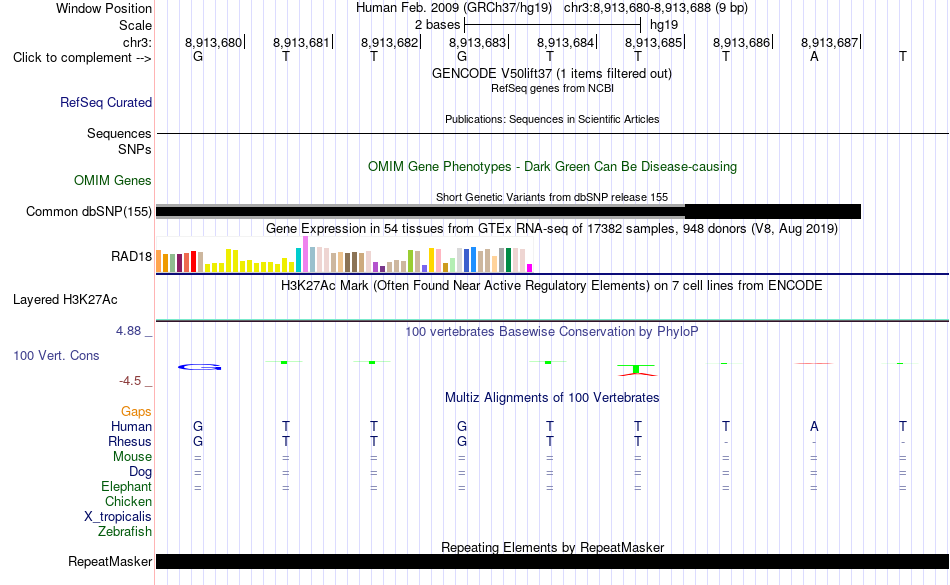Click the blue G logo in PhyloP track
Screen dimensions: 950x585
pos(199,367)
